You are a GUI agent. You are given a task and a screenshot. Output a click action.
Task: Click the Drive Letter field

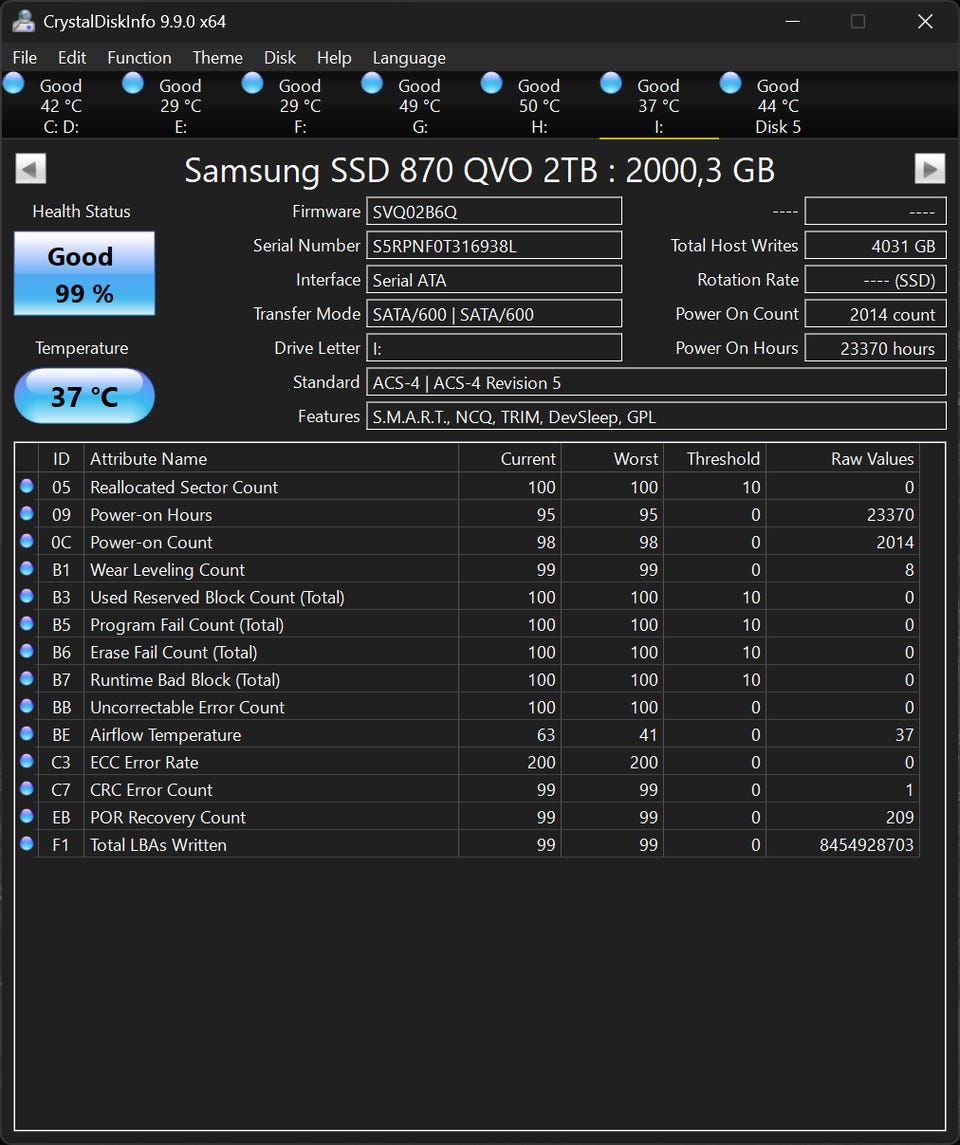(x=494, y=348)
